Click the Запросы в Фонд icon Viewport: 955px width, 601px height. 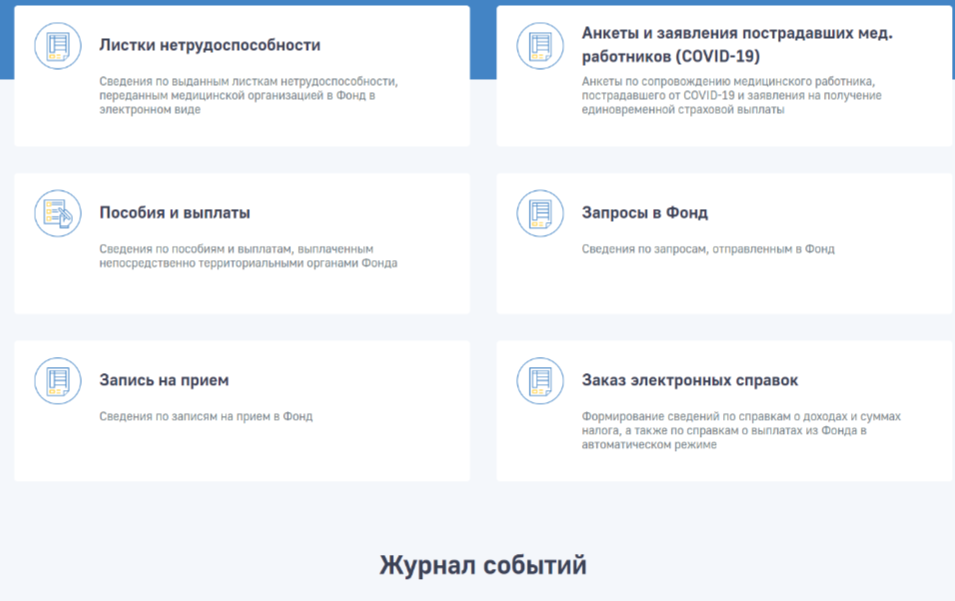pyautogui.click(x=540, y=213)
